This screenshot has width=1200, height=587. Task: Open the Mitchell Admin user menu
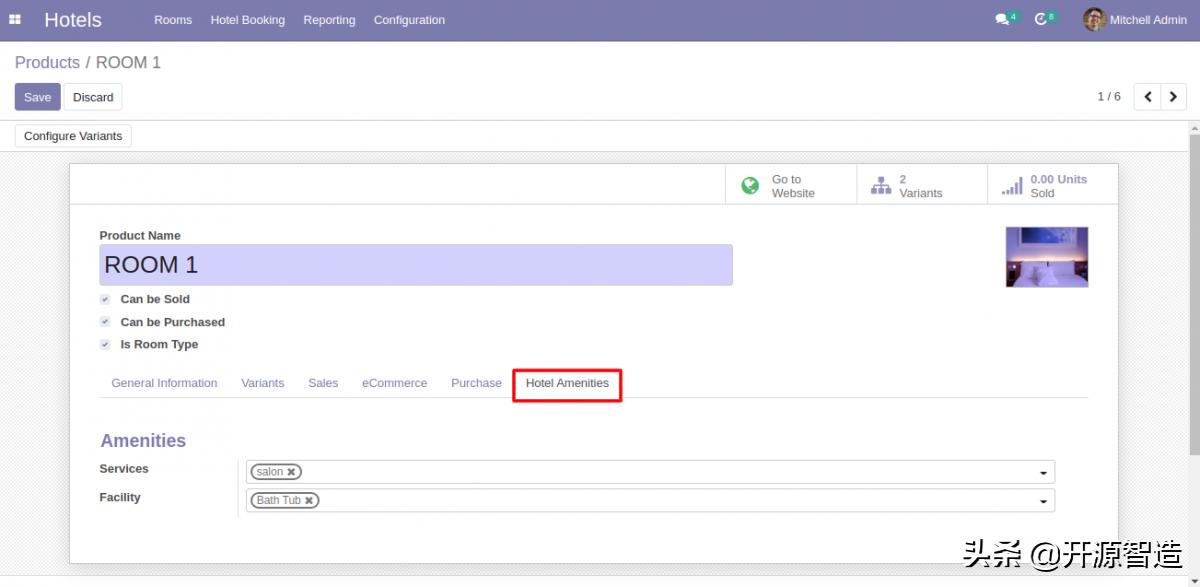click(1135, 20)
